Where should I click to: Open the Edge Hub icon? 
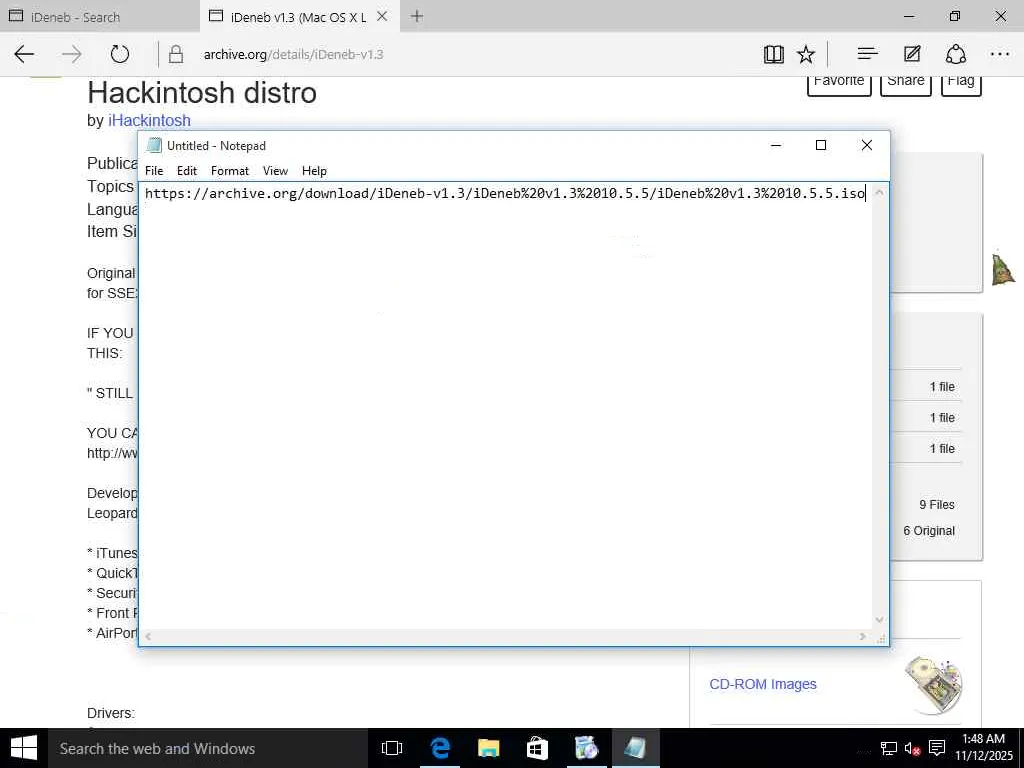[x=867, y=54]
